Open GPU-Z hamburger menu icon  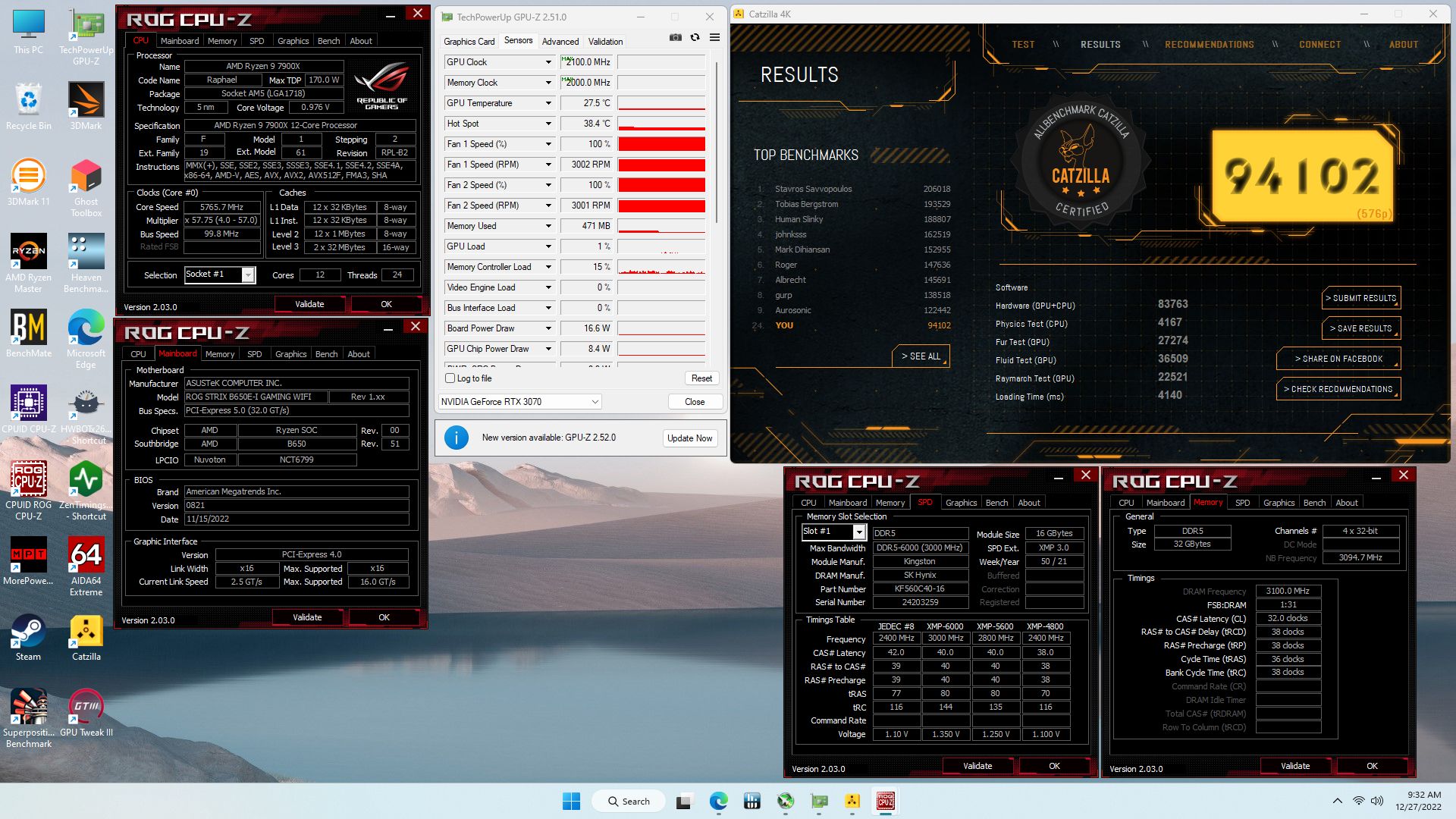click(714, 37)
